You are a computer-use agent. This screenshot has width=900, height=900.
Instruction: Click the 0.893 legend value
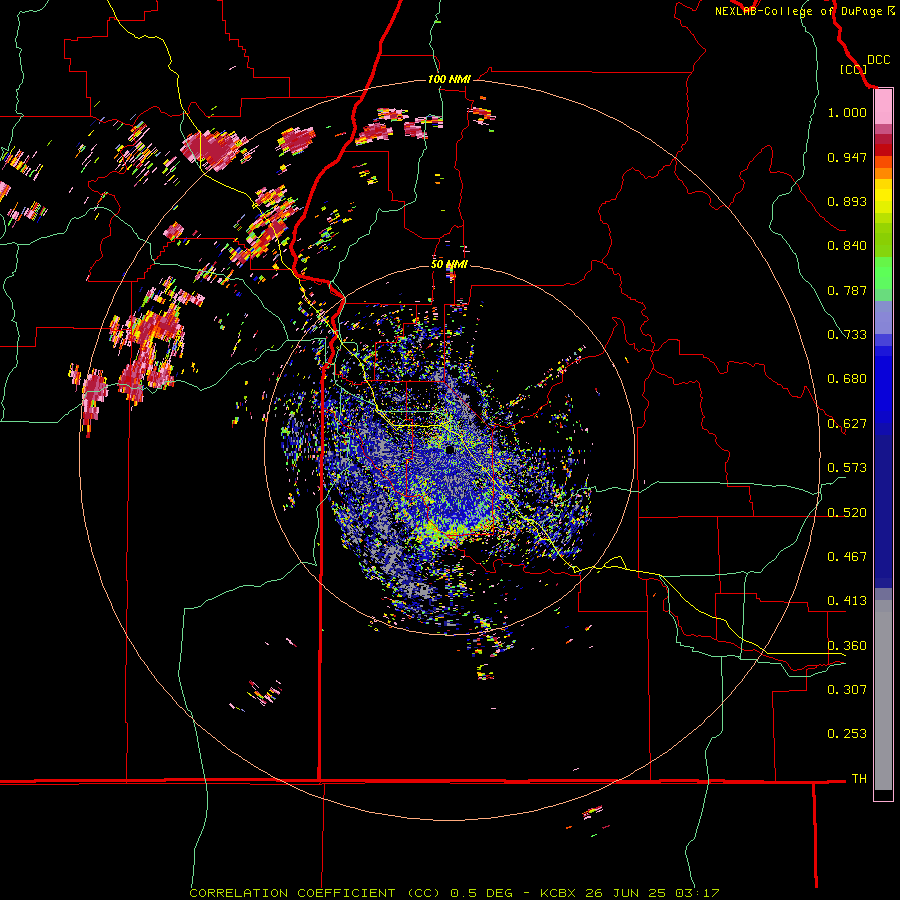[847, 201]
